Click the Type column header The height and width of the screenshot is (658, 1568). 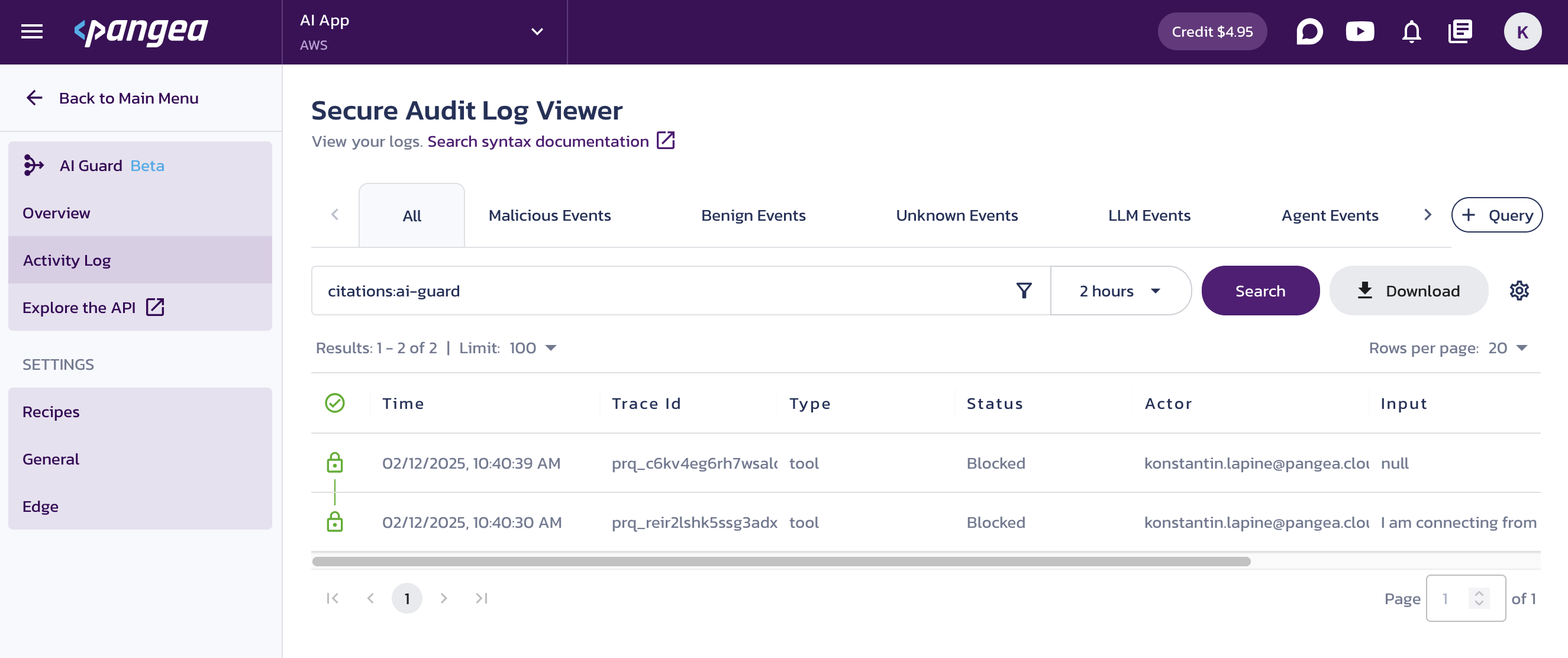point(809,403)
